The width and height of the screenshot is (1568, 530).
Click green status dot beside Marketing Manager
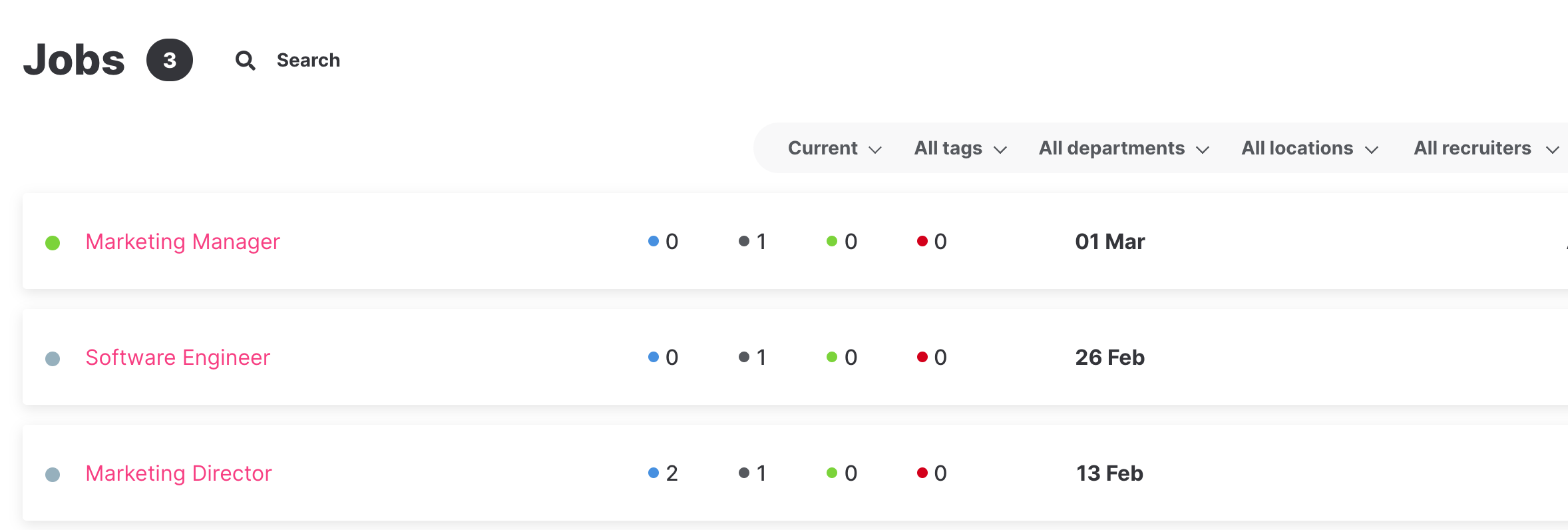[53, 243]
